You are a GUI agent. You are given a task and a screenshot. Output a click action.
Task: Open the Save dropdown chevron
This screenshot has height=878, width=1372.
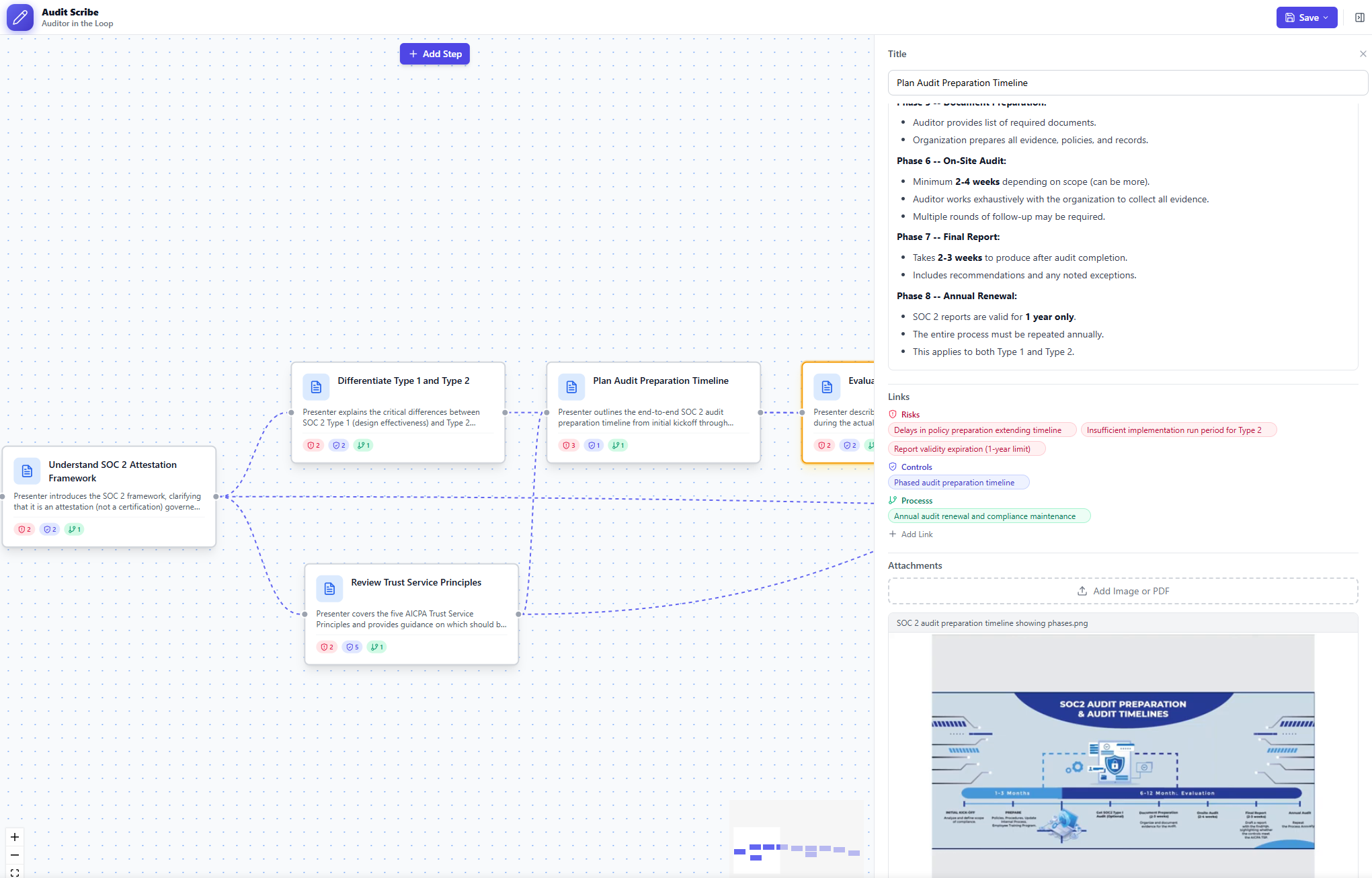coord(1325,17)
